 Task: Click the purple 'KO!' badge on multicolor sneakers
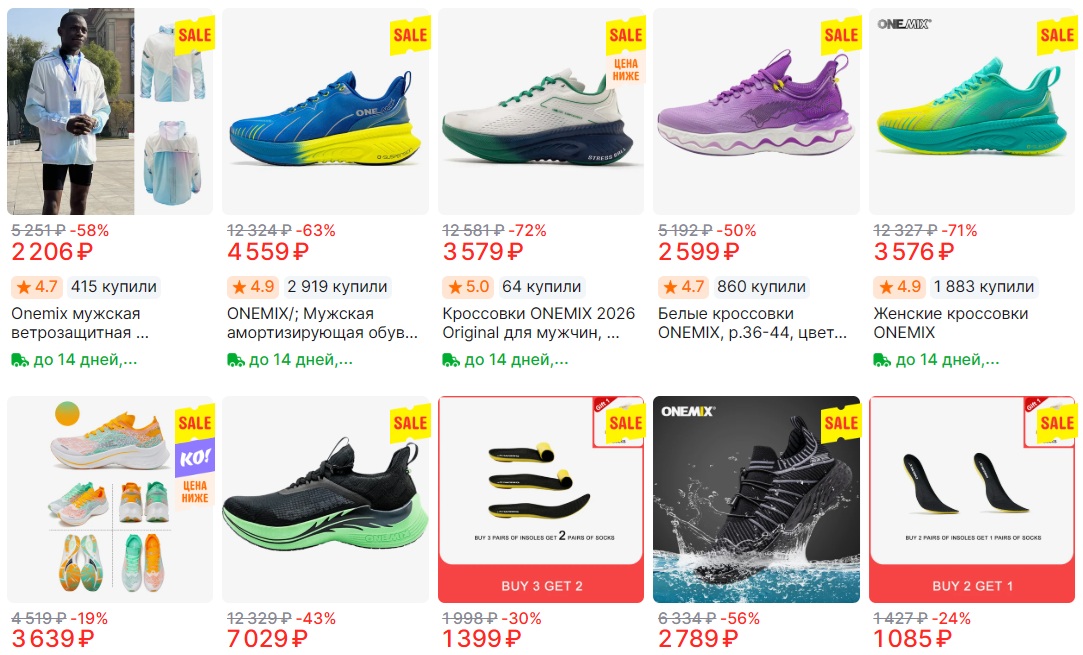coord(195,458)
